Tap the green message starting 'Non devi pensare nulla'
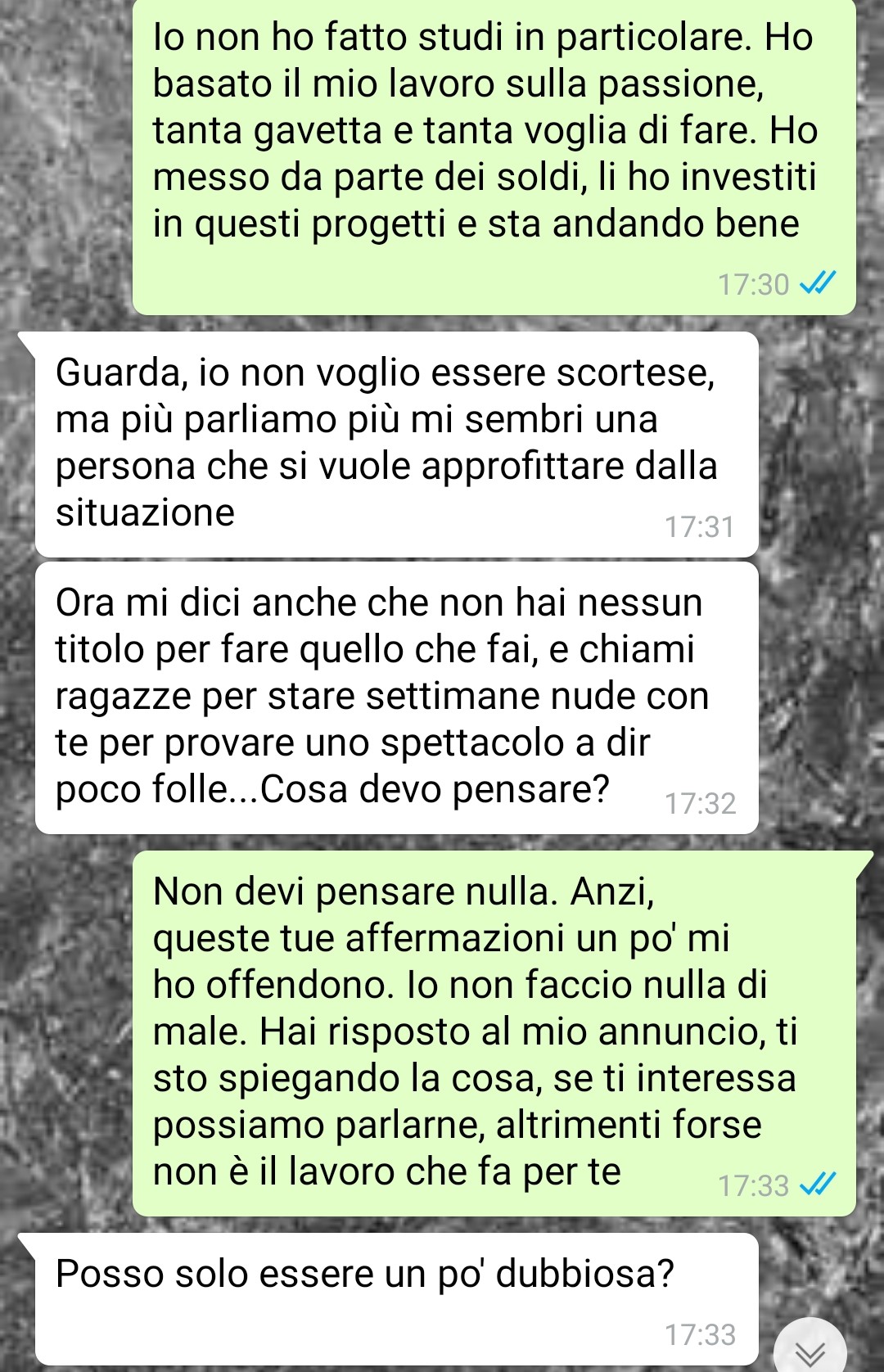 494,1033
